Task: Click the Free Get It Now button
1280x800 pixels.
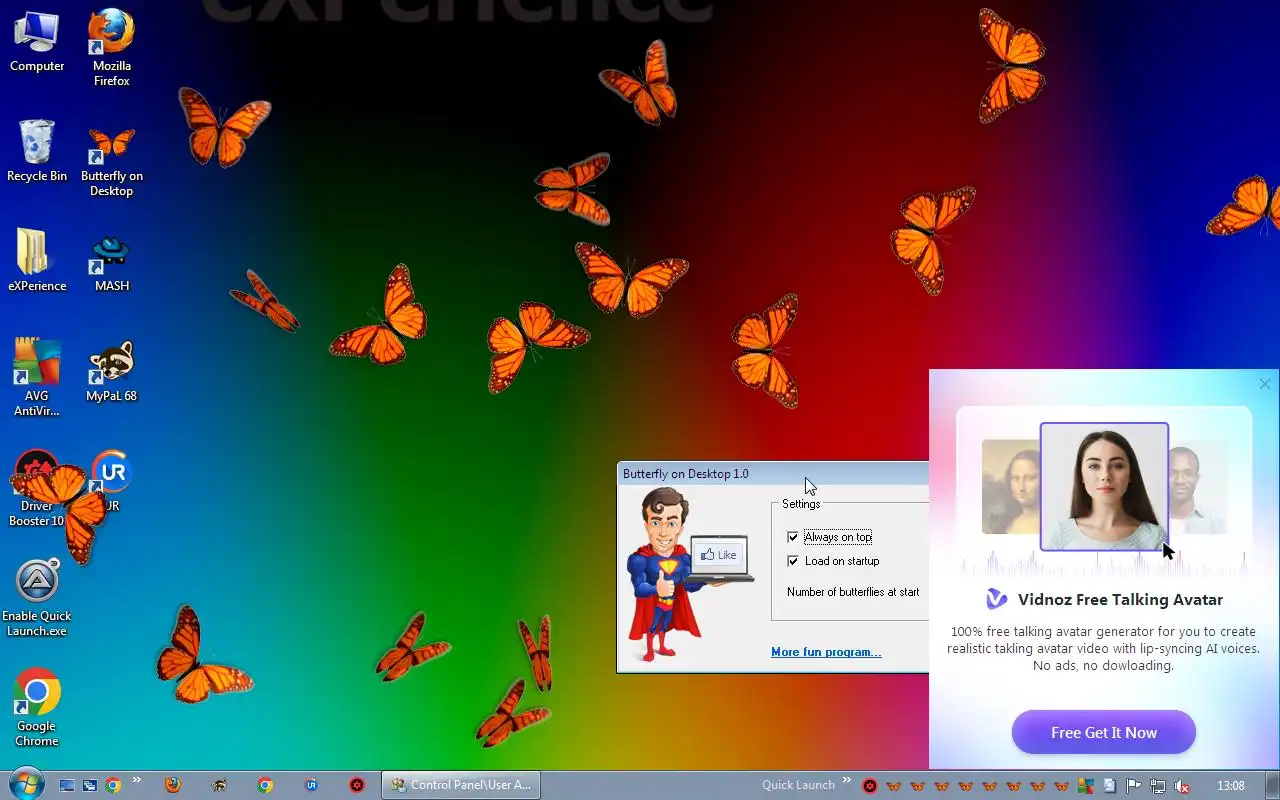Action: pos(1104,732)
